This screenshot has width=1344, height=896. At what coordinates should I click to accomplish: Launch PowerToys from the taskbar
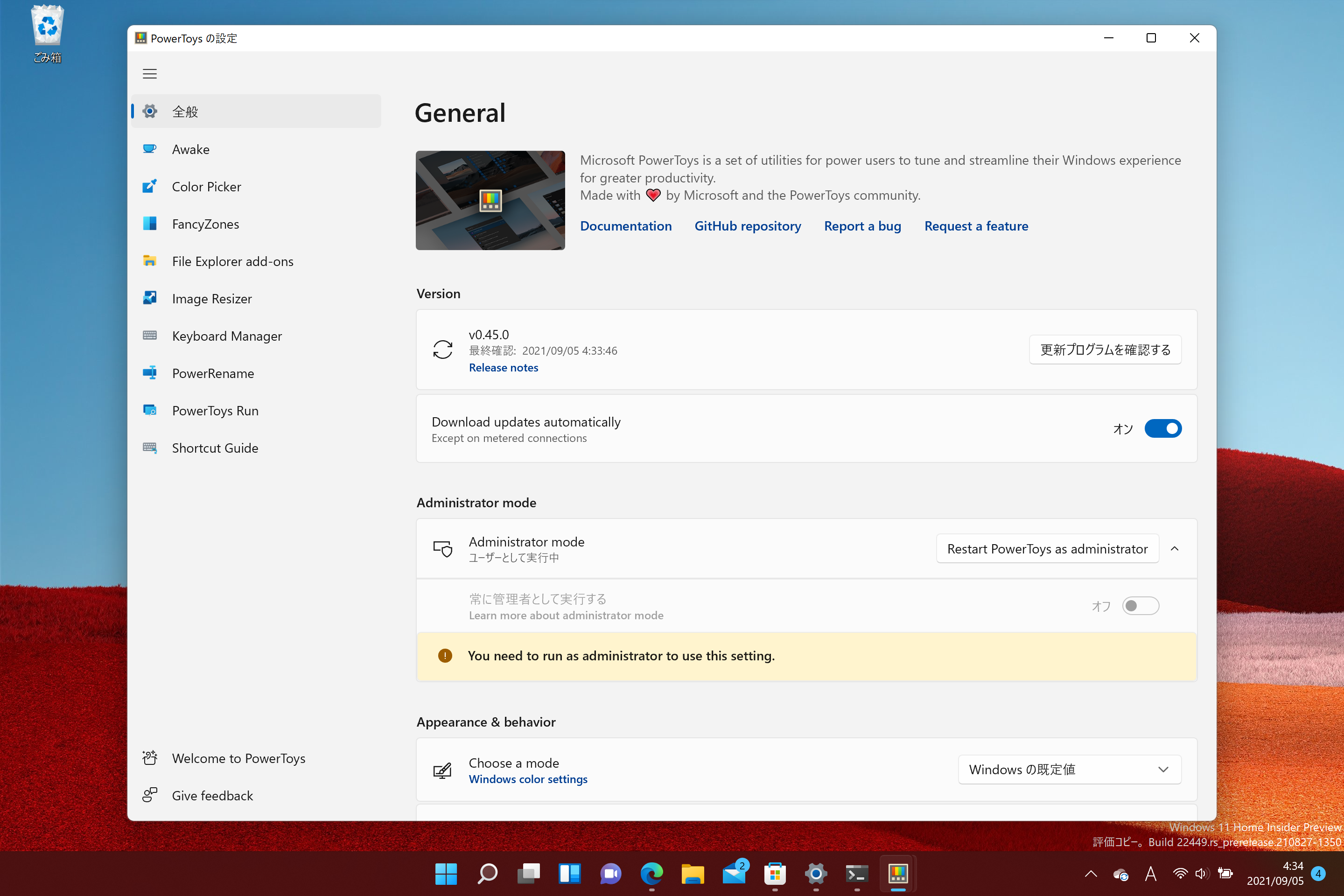coord(897,874)
